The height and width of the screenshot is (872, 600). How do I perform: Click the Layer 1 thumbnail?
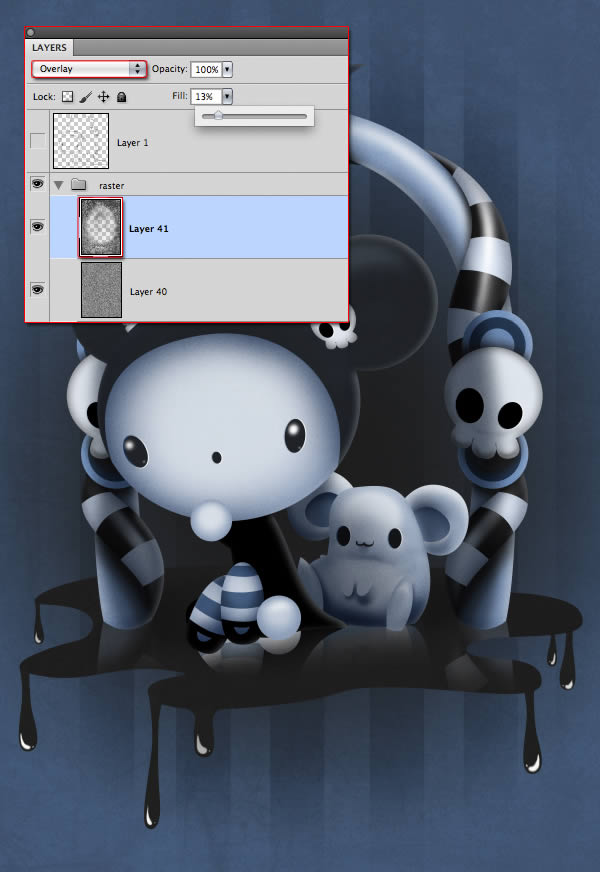[81, 141]
